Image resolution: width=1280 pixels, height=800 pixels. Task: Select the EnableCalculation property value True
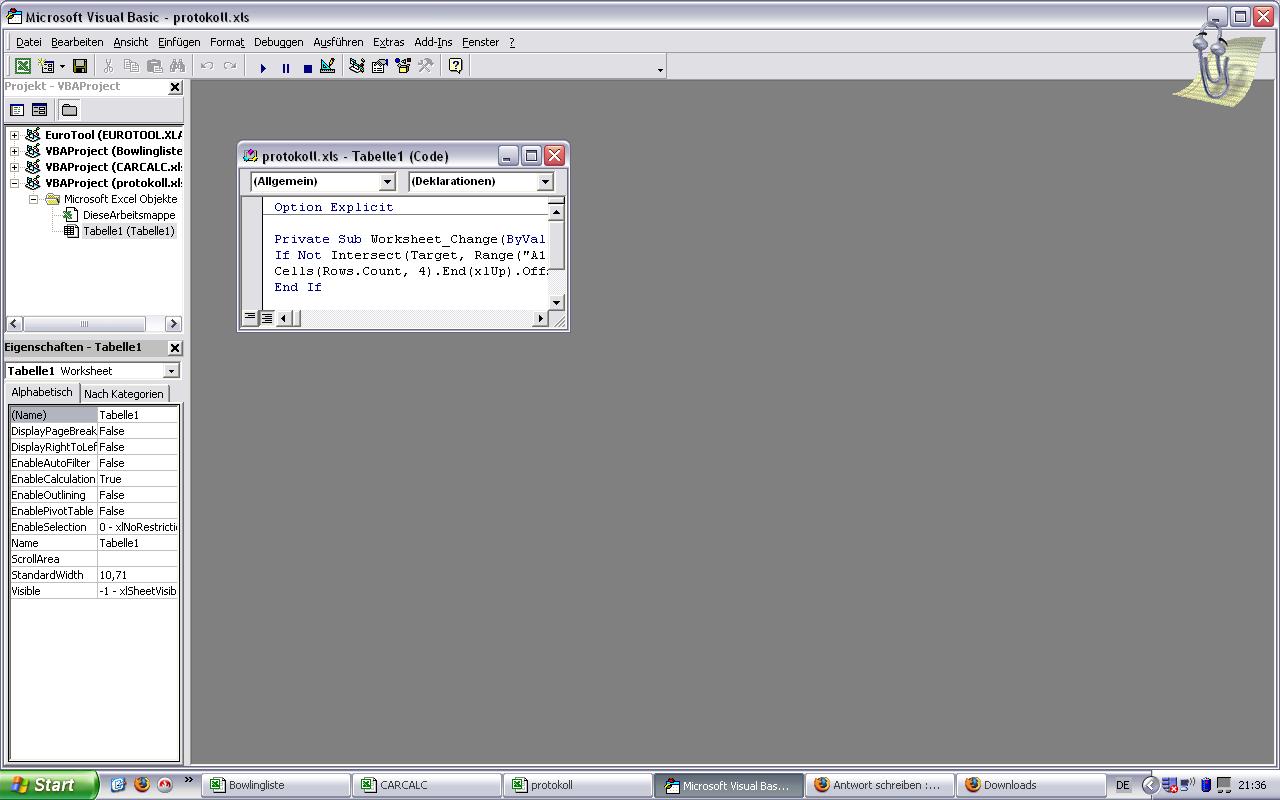click(138, 479)
